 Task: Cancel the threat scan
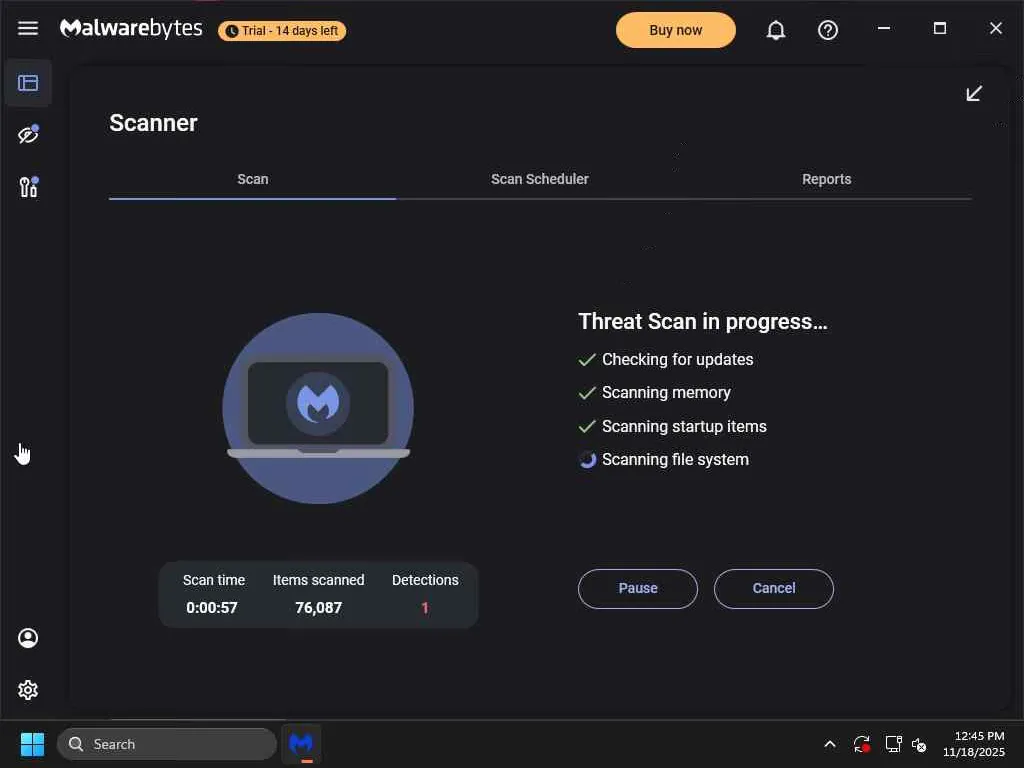(774, 588)
